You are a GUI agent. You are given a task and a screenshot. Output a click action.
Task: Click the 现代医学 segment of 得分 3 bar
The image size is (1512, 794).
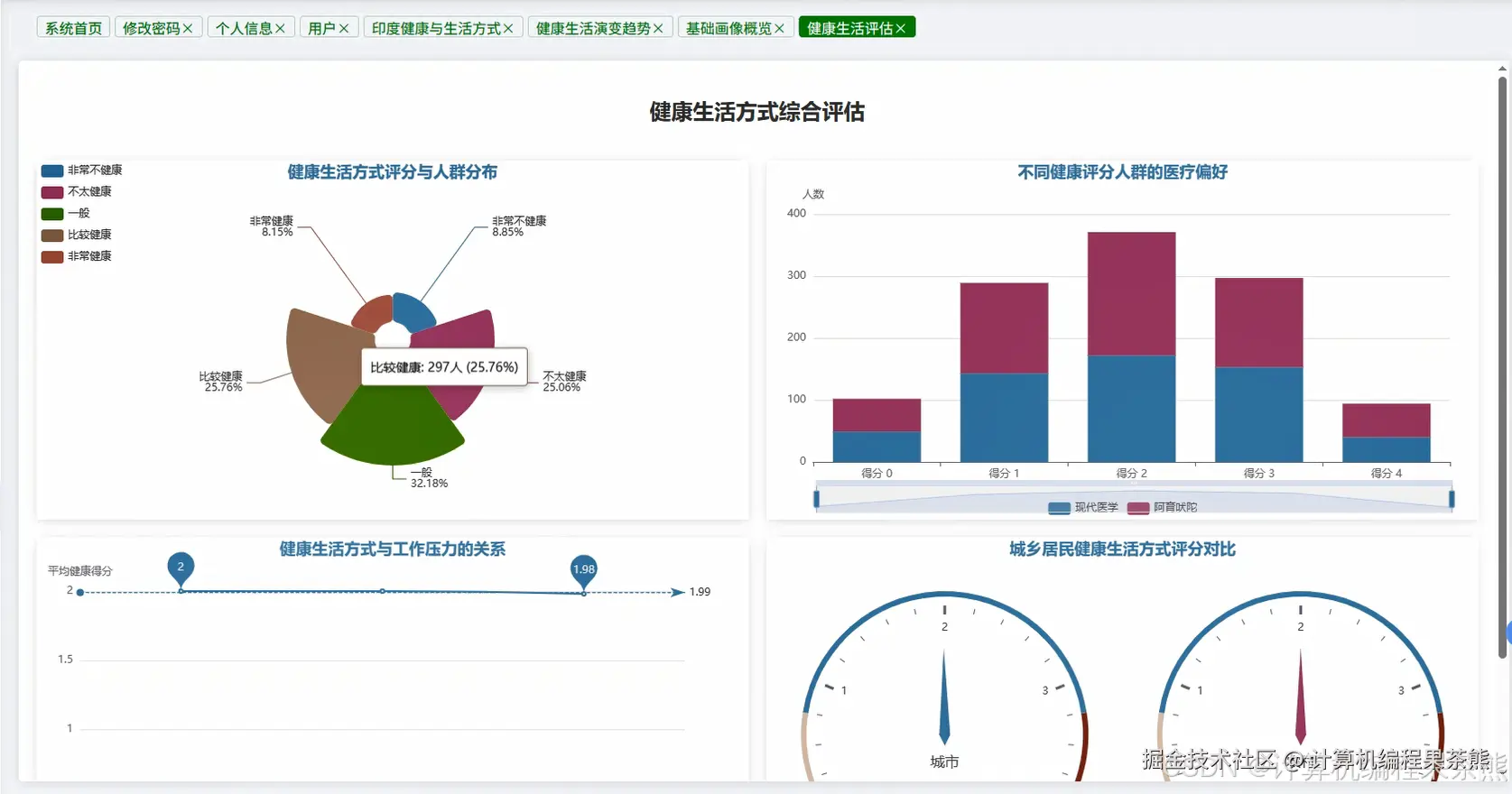(x=1259, y=415)
